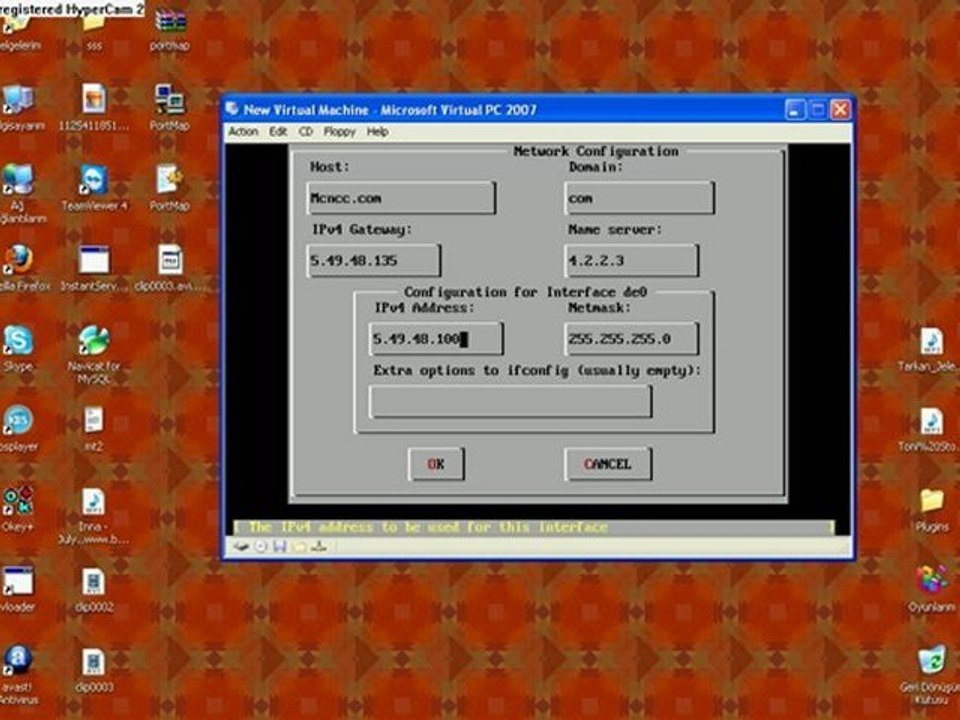Click the shared folder icon in Virtual PC status bar
Screen dimensions: 960x720
pyautogui.click(x=299, y=546)
